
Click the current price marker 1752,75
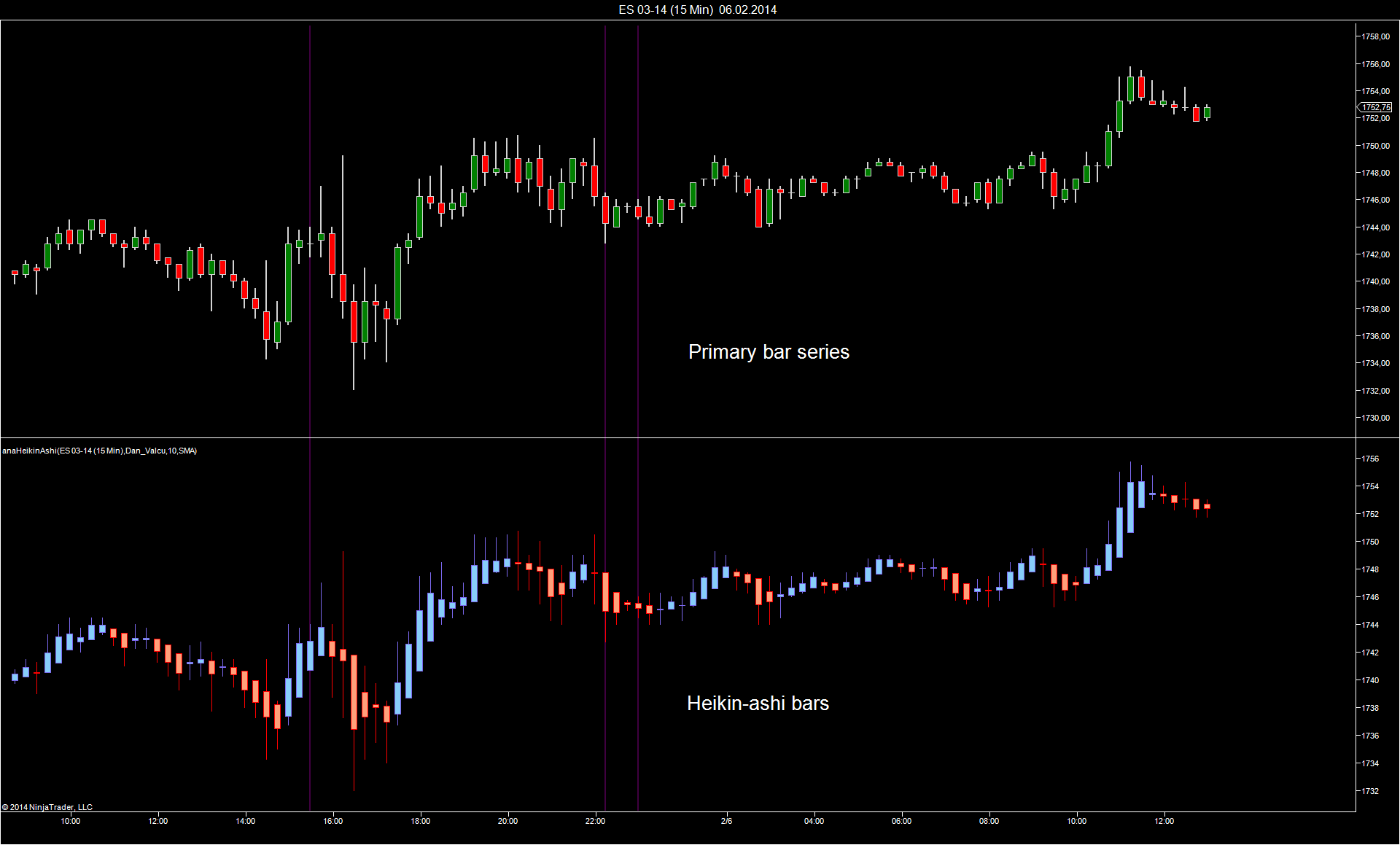pos(1376,107)
